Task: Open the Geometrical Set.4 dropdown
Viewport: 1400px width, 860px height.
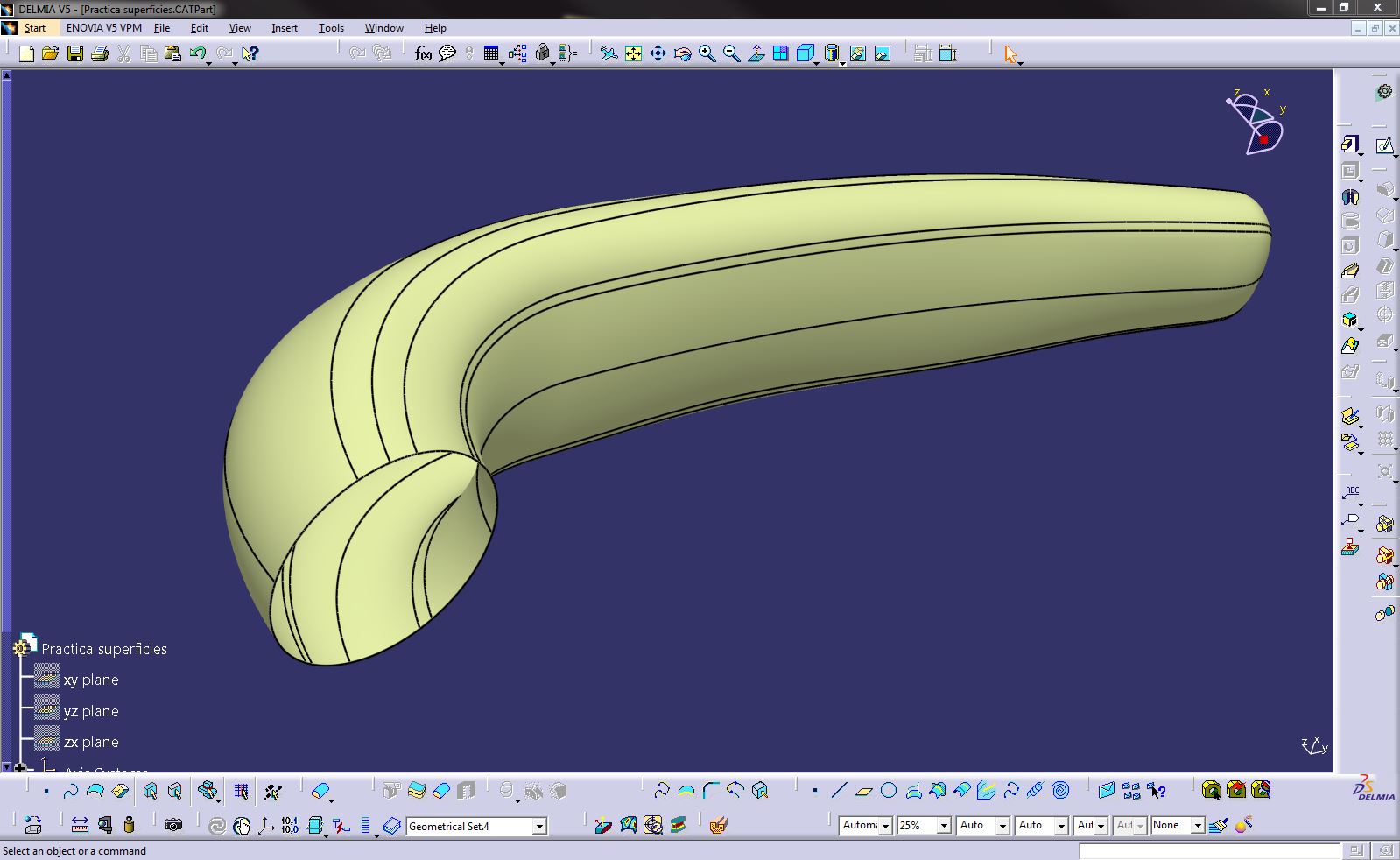Action: point(539,826)
